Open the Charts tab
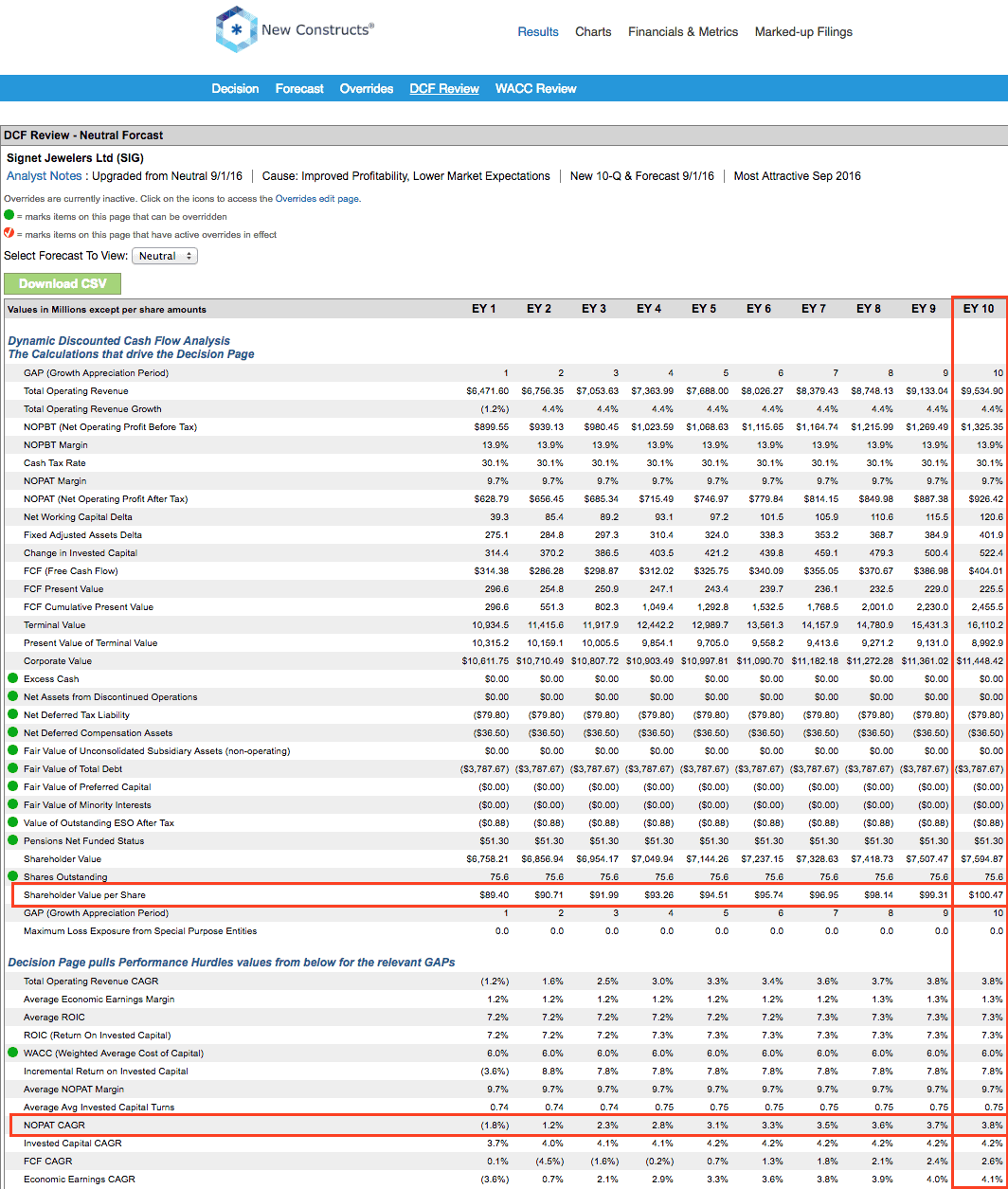Viewport: 1008px width, 1189px height. [x=593, y=31]
